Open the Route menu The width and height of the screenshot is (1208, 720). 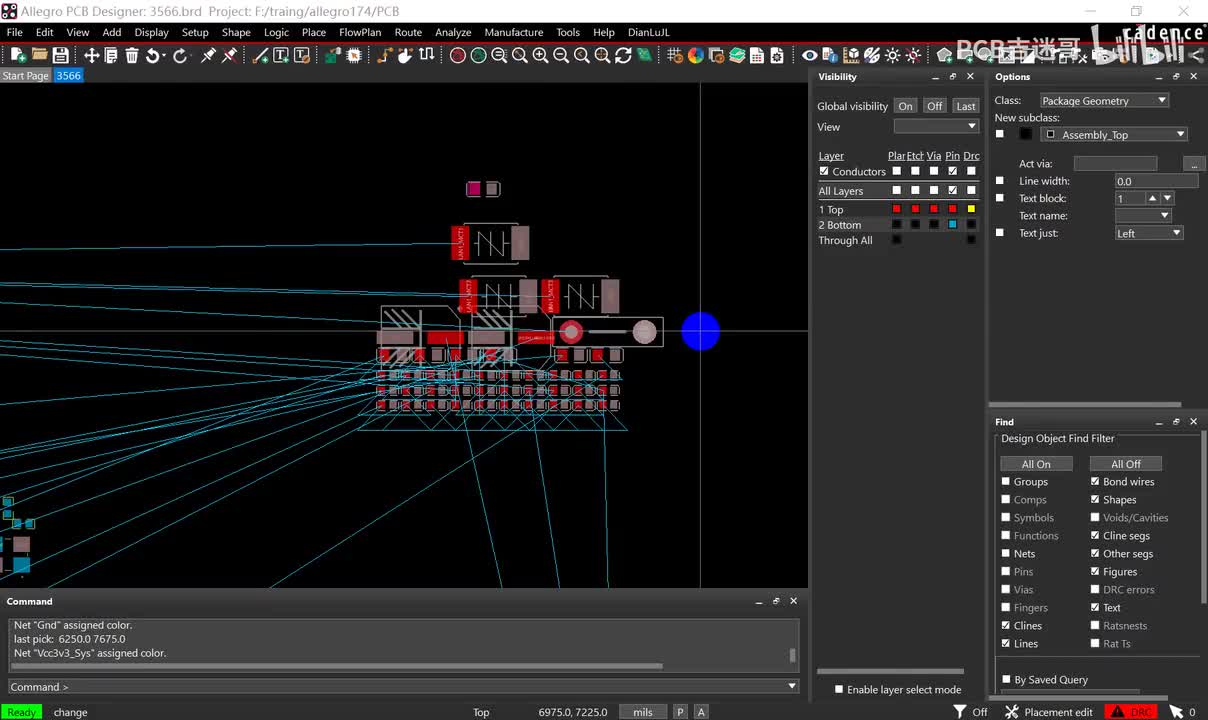coord(408,32)
